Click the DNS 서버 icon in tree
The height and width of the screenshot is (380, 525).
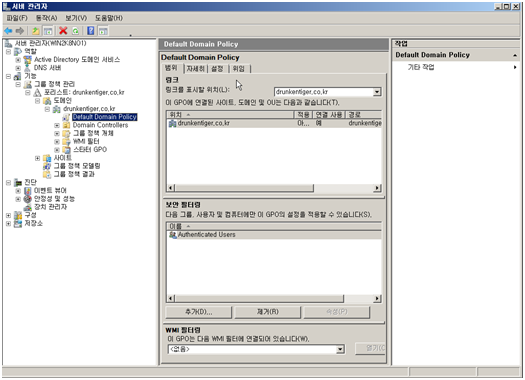tap(28, 68)
